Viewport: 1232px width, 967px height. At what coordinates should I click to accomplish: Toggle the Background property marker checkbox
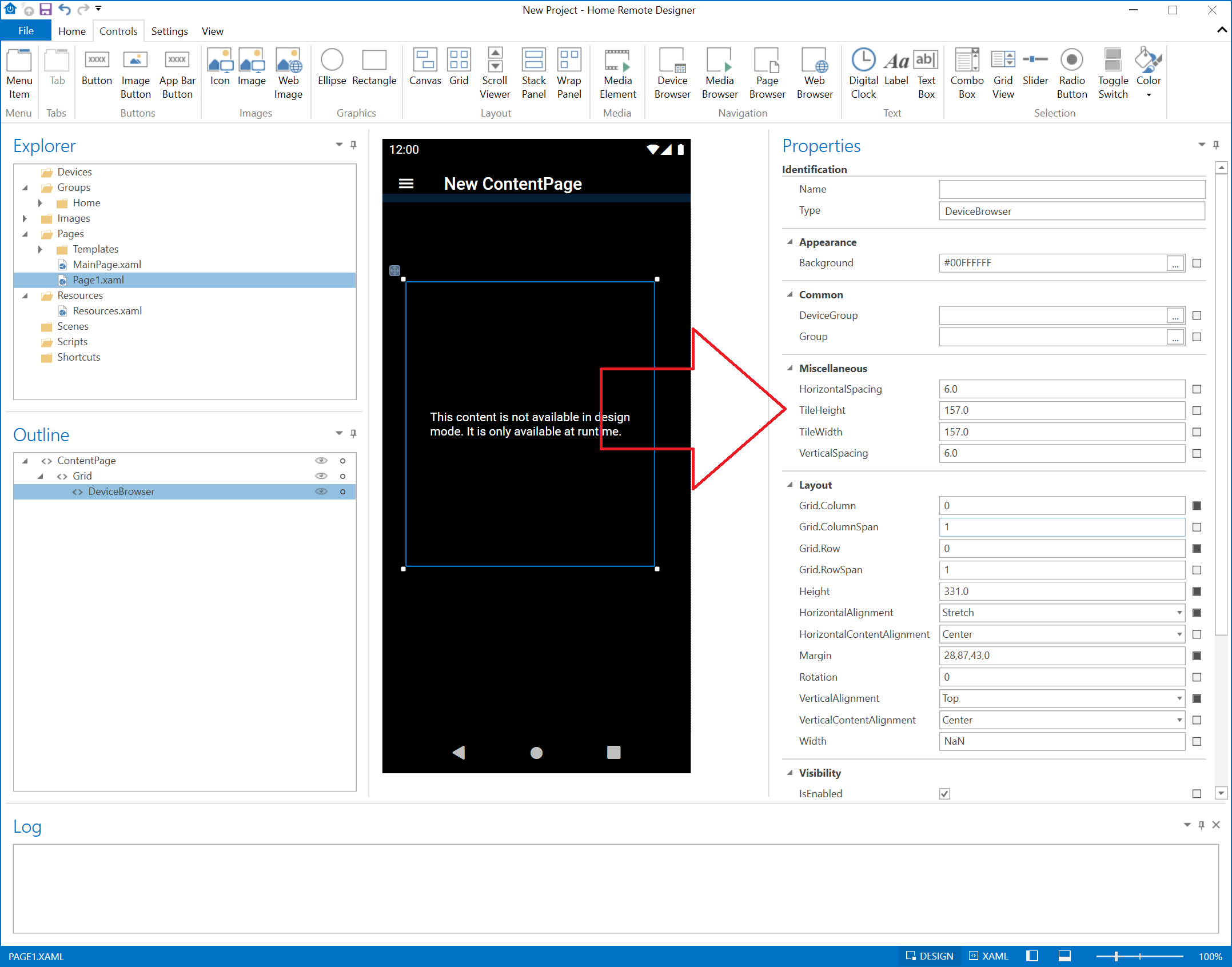point(1197,263)
